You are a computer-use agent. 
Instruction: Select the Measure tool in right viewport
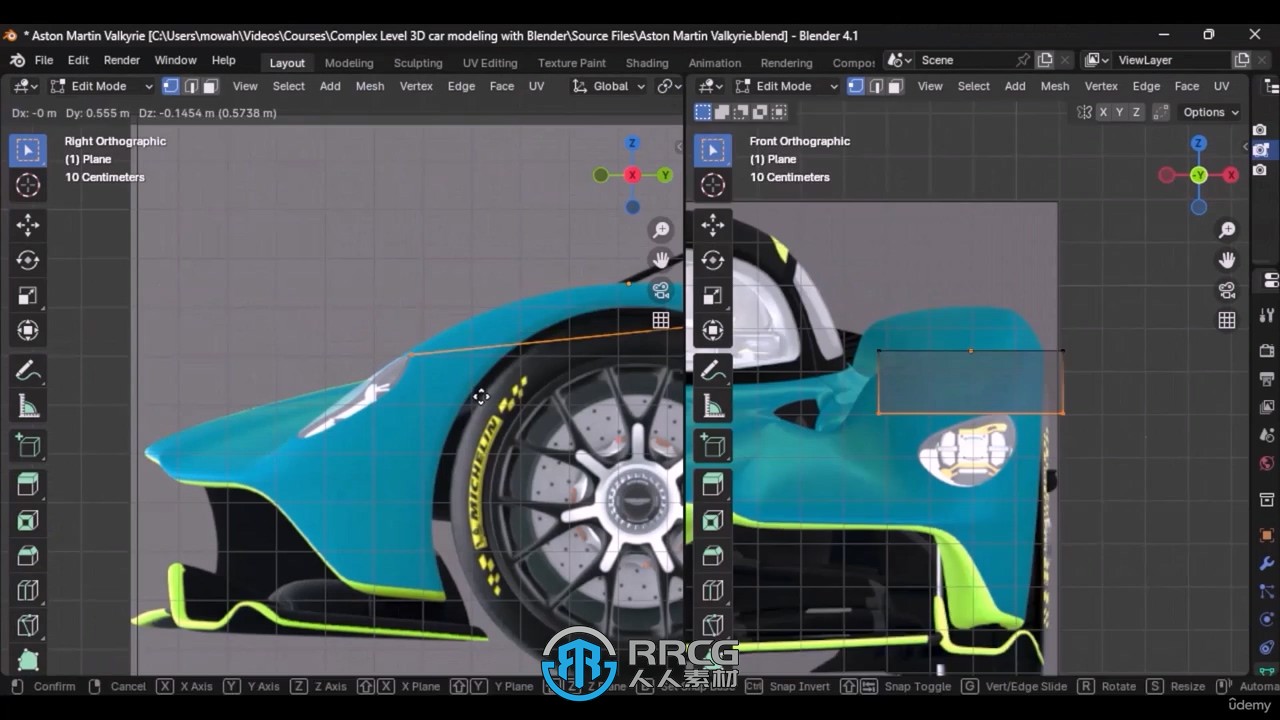pyautogui.click(x=713, y=407)
